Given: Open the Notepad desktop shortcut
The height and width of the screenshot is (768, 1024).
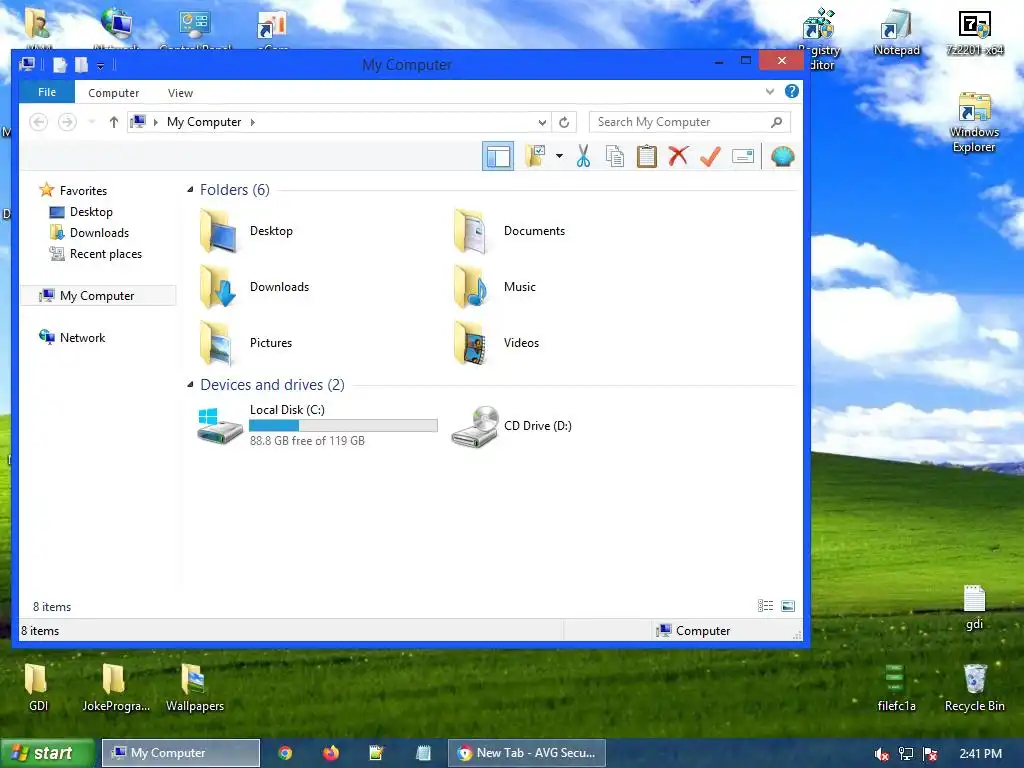Looking at the screenshot, I should 896,33.
